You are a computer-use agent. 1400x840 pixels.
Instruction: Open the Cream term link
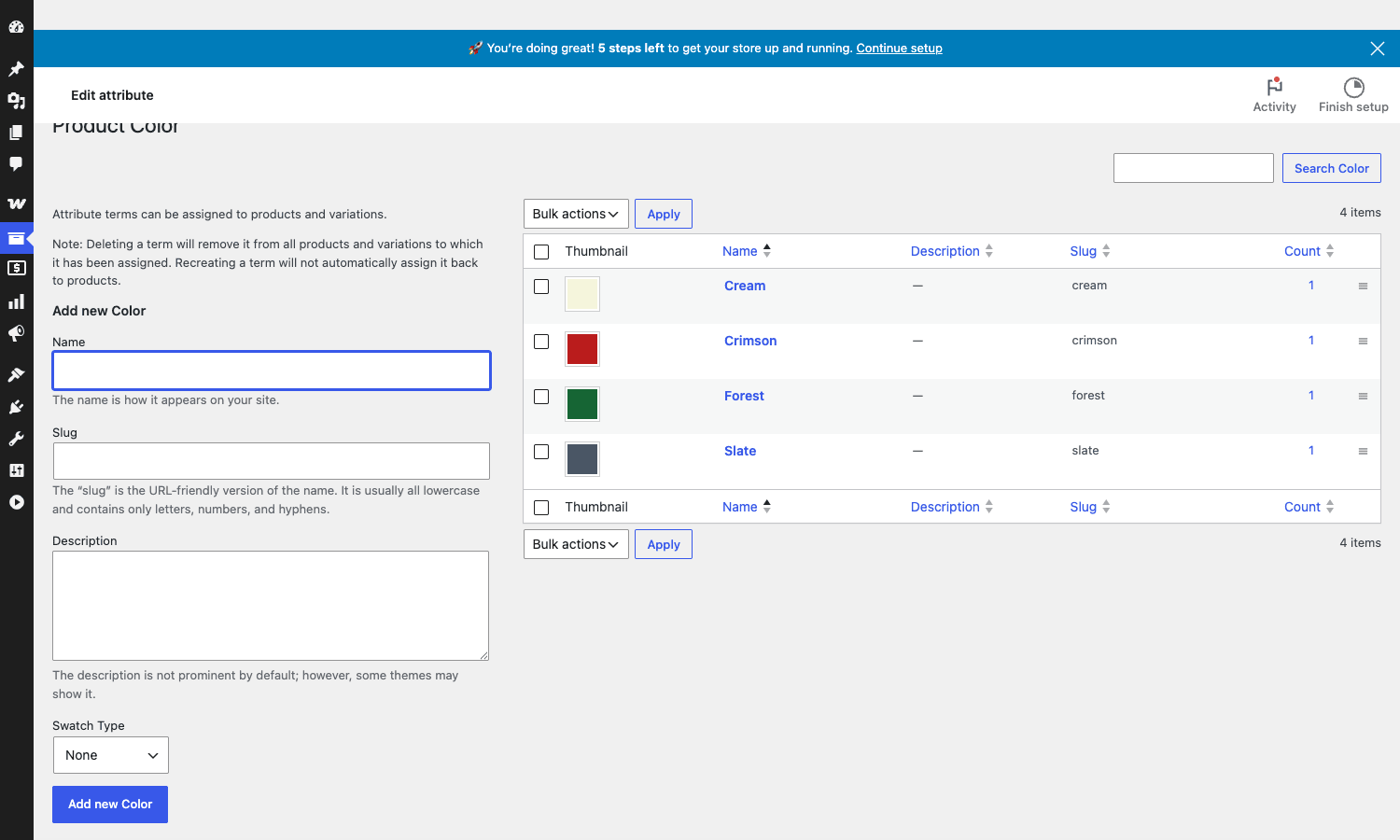(745, 286)
